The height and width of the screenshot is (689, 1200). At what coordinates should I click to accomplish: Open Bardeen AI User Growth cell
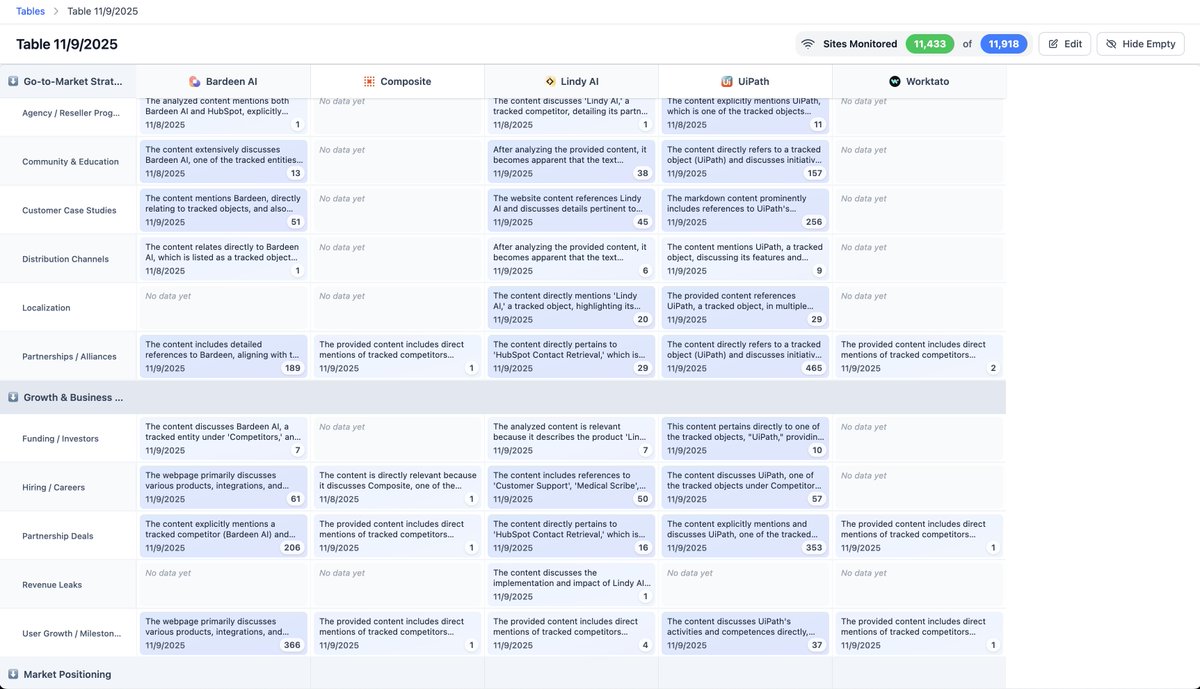click(223, 633)
